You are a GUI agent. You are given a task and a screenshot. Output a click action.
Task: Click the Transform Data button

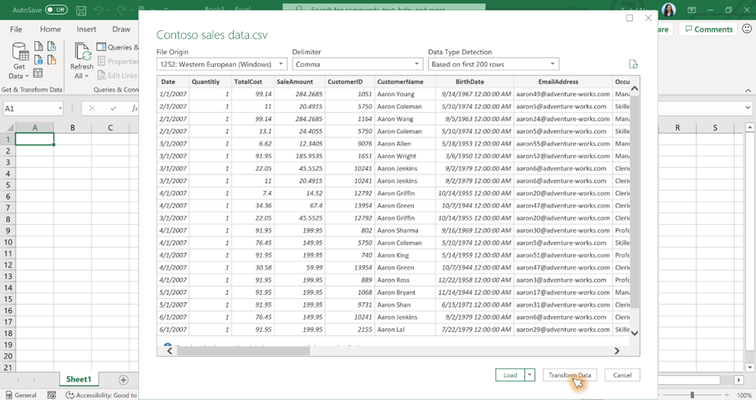click(570, 375)
